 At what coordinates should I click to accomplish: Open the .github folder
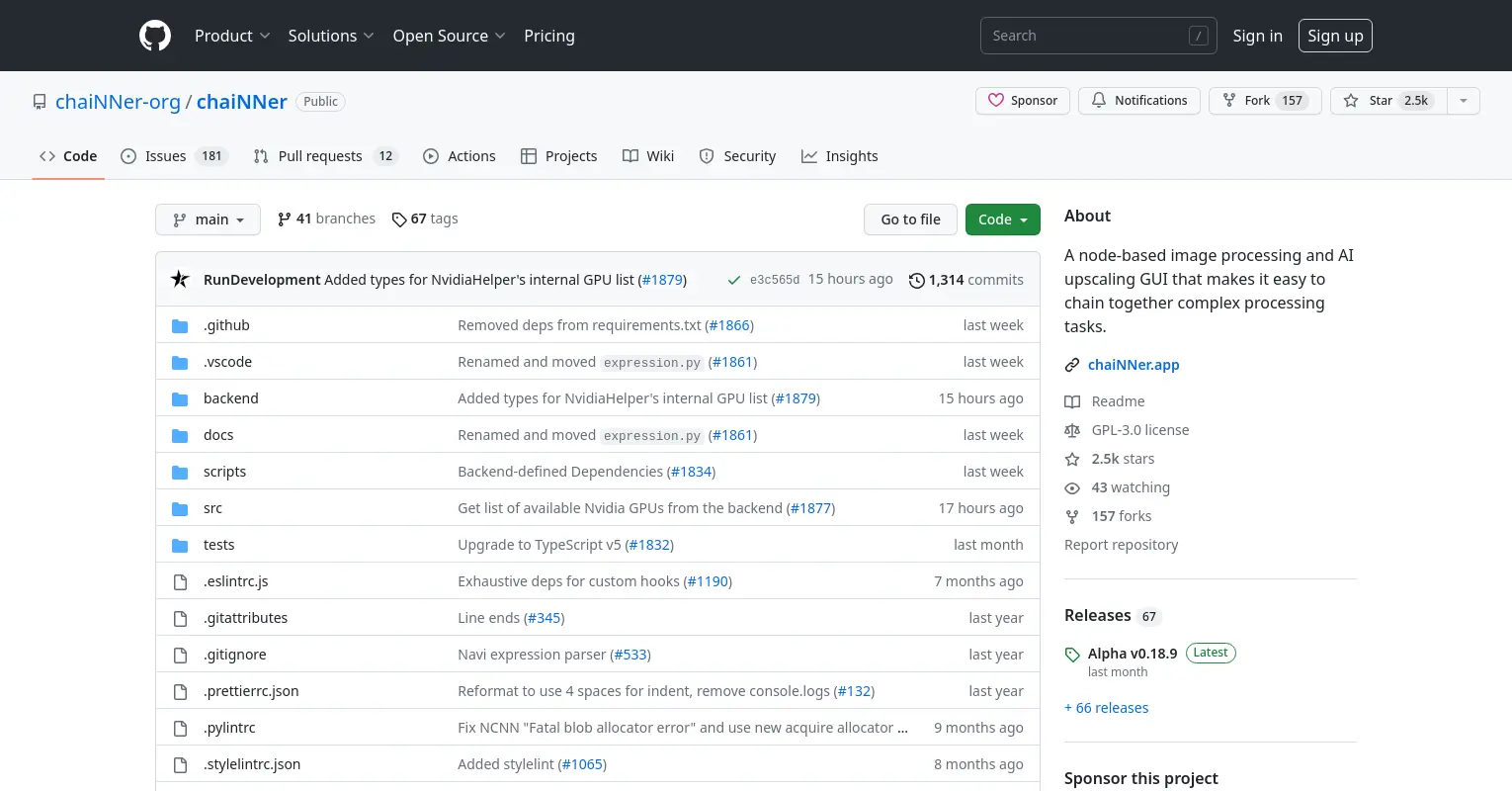[226, 325]
